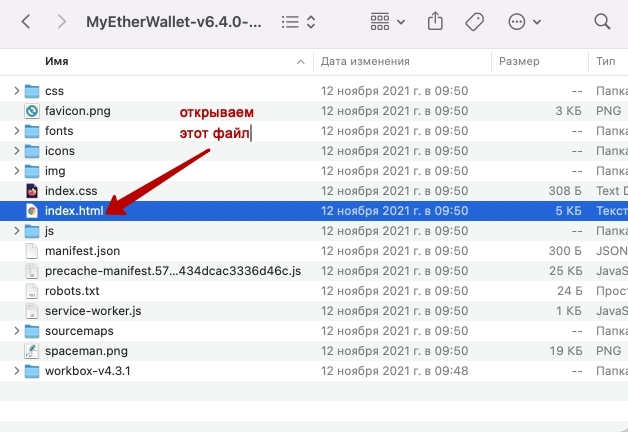Click the manifest.json file name
This screenshot has height=432, width=628.
83,251
